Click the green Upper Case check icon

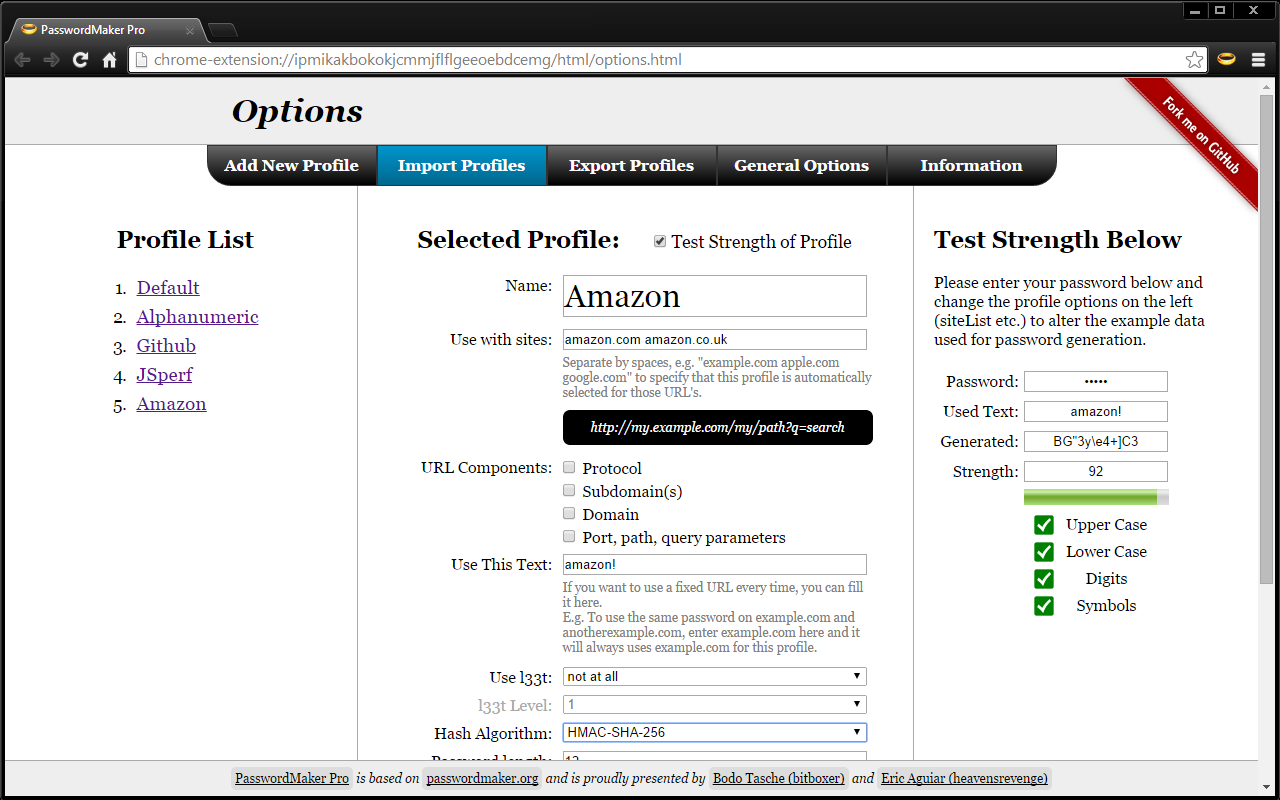1044,525
